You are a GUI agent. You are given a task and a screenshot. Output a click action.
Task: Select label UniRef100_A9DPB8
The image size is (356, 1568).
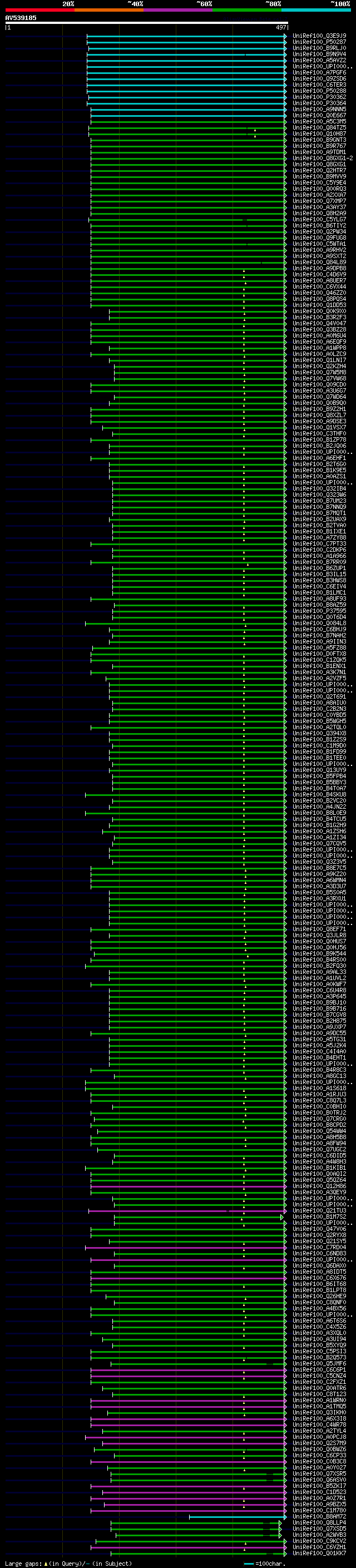[x=319, y=269]
